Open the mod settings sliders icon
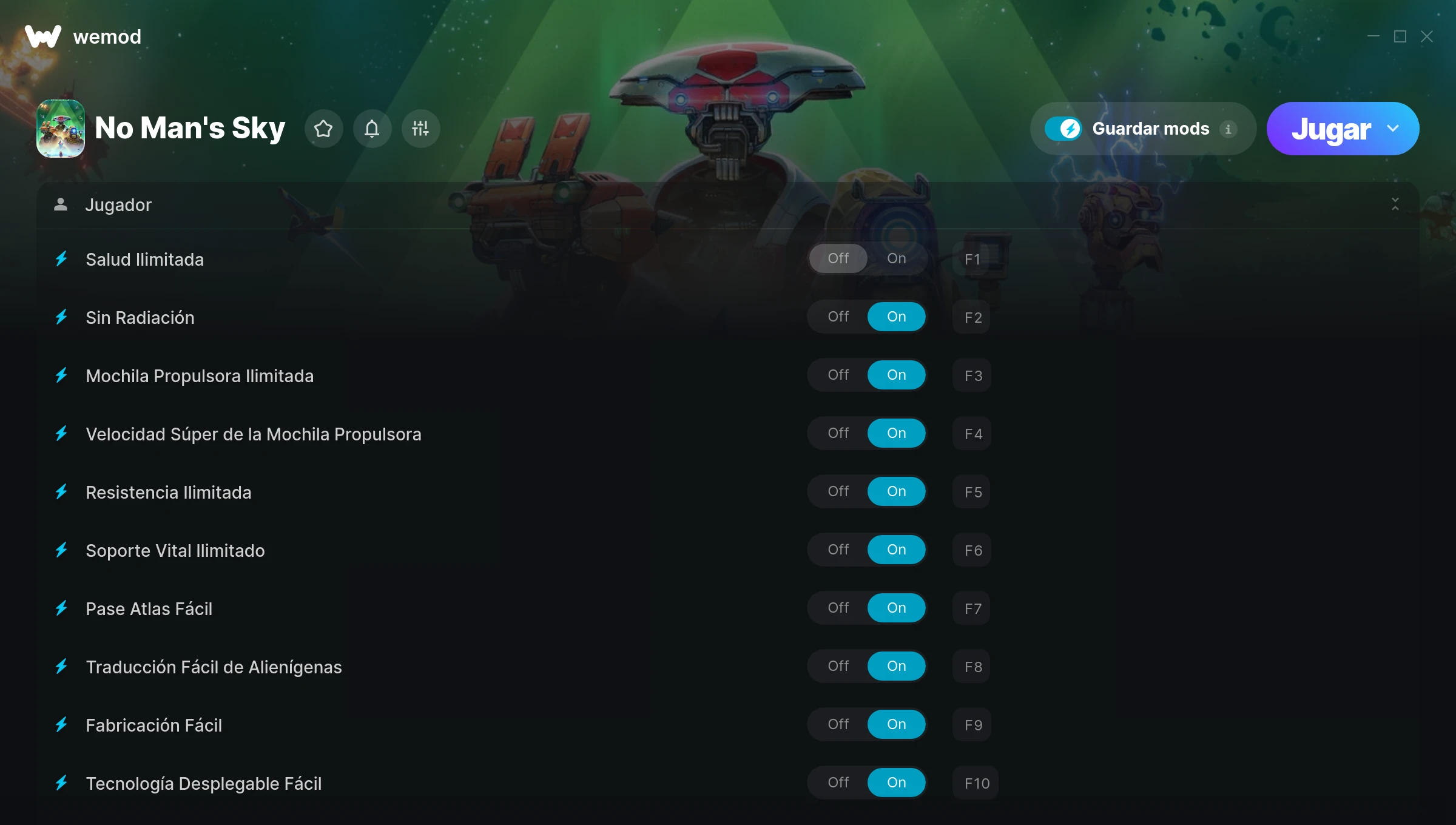Screen dimensions: 1456x825 420,129
